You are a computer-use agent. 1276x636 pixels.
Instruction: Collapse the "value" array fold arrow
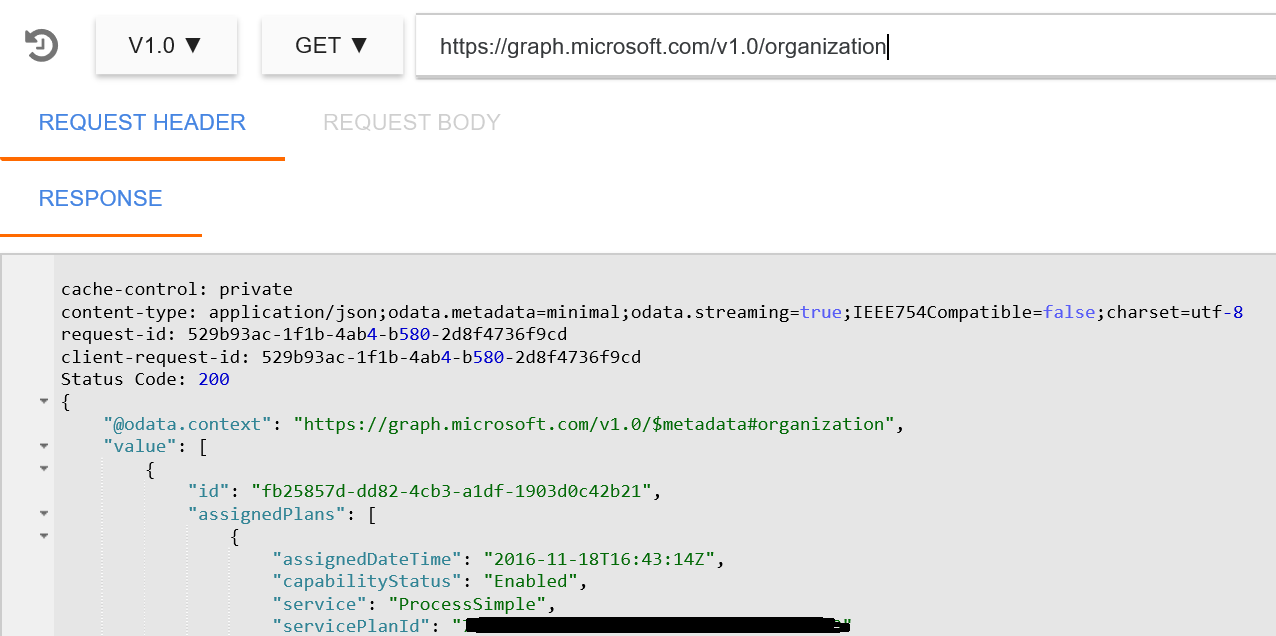tap(43, 446)
